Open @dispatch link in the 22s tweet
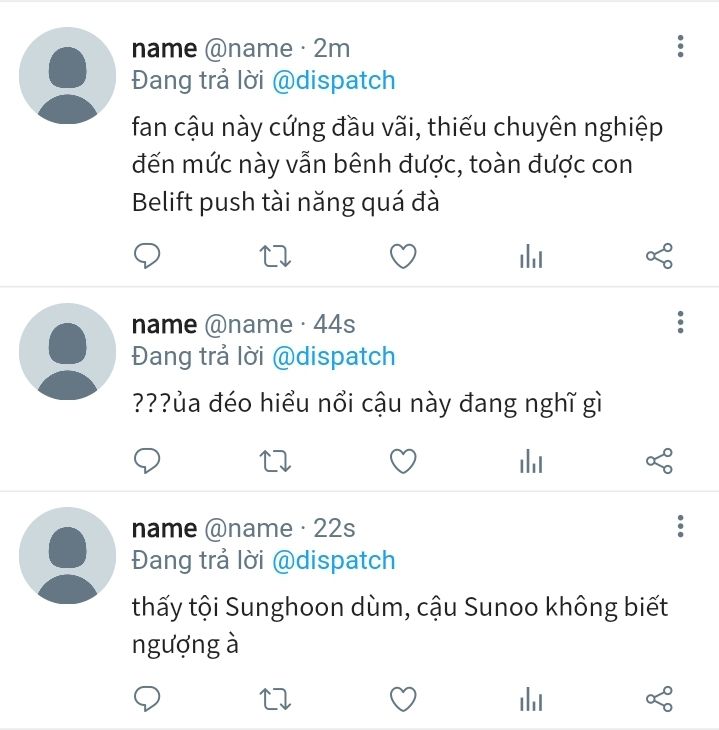 [333, 561]
